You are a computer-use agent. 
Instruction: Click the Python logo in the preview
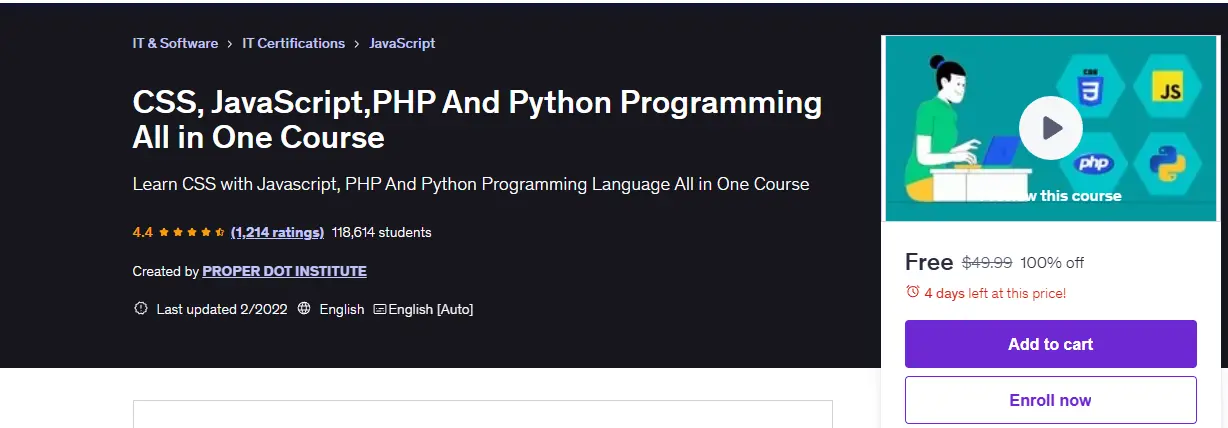coord(1166,165)
